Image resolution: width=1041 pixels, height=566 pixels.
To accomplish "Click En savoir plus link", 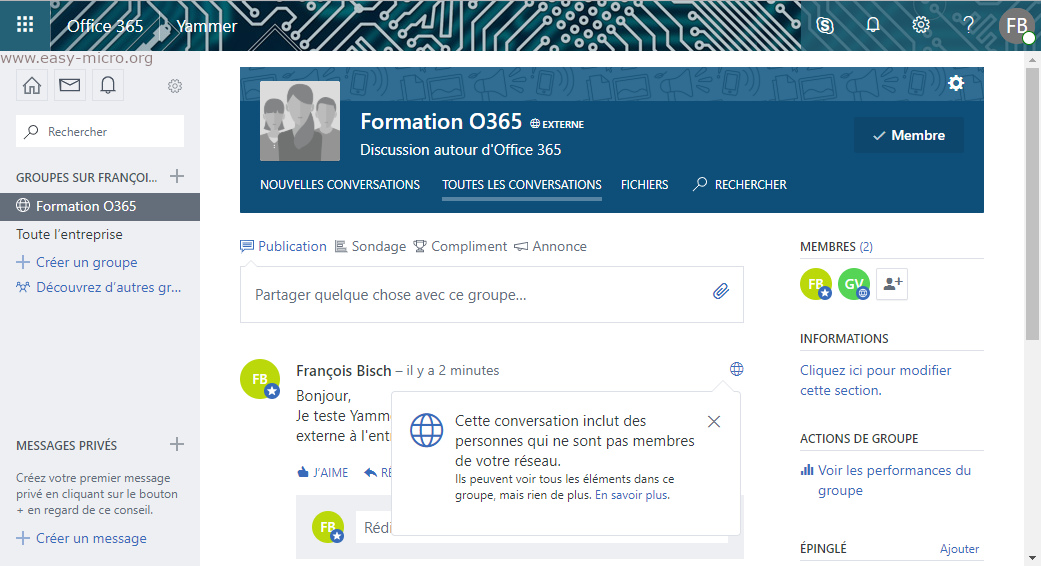I will [x=632, y=495].
